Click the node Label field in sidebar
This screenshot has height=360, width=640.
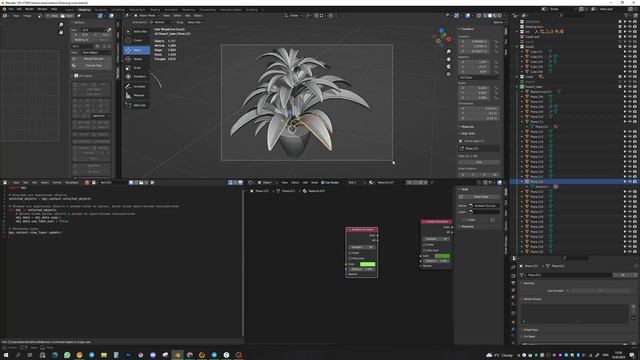pyautogui.click(x=483, y=212)
